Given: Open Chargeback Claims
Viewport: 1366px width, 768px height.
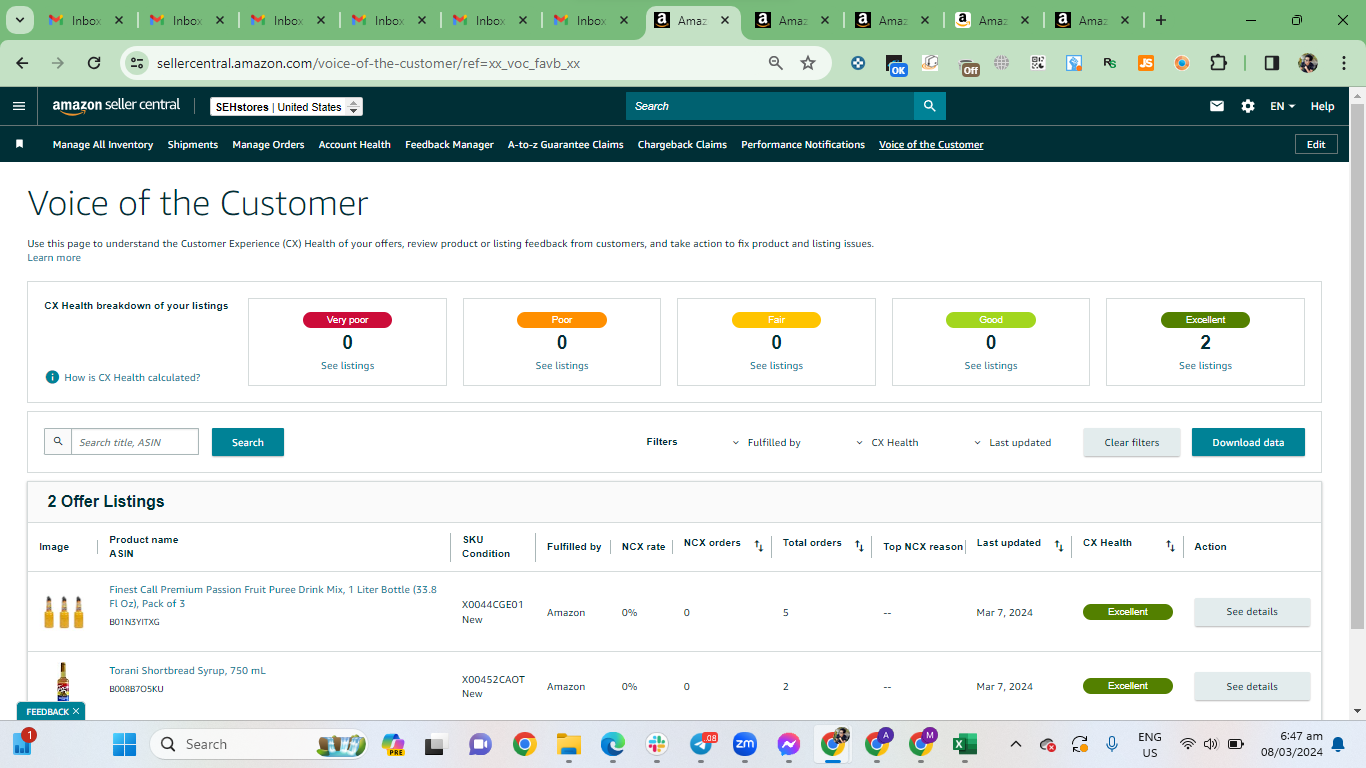Looking at the screenshot, I should pos(682,144).
